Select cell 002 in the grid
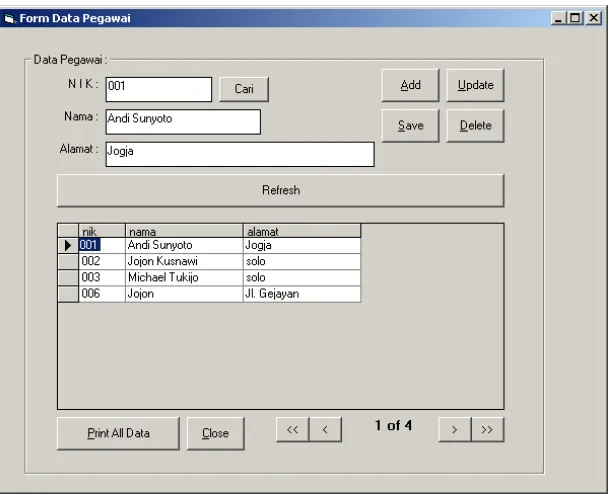The height and width of the screenshot is (494, 614). pos(102,261)
